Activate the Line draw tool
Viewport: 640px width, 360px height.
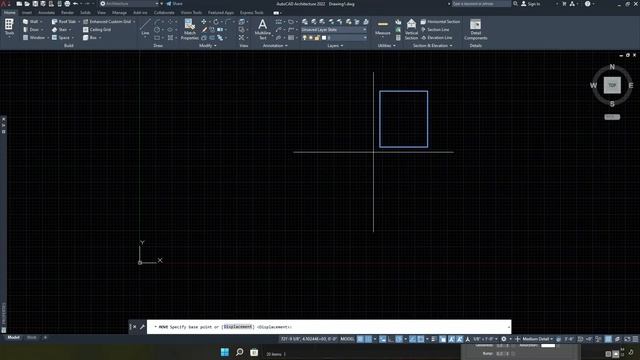coord(145,28)
